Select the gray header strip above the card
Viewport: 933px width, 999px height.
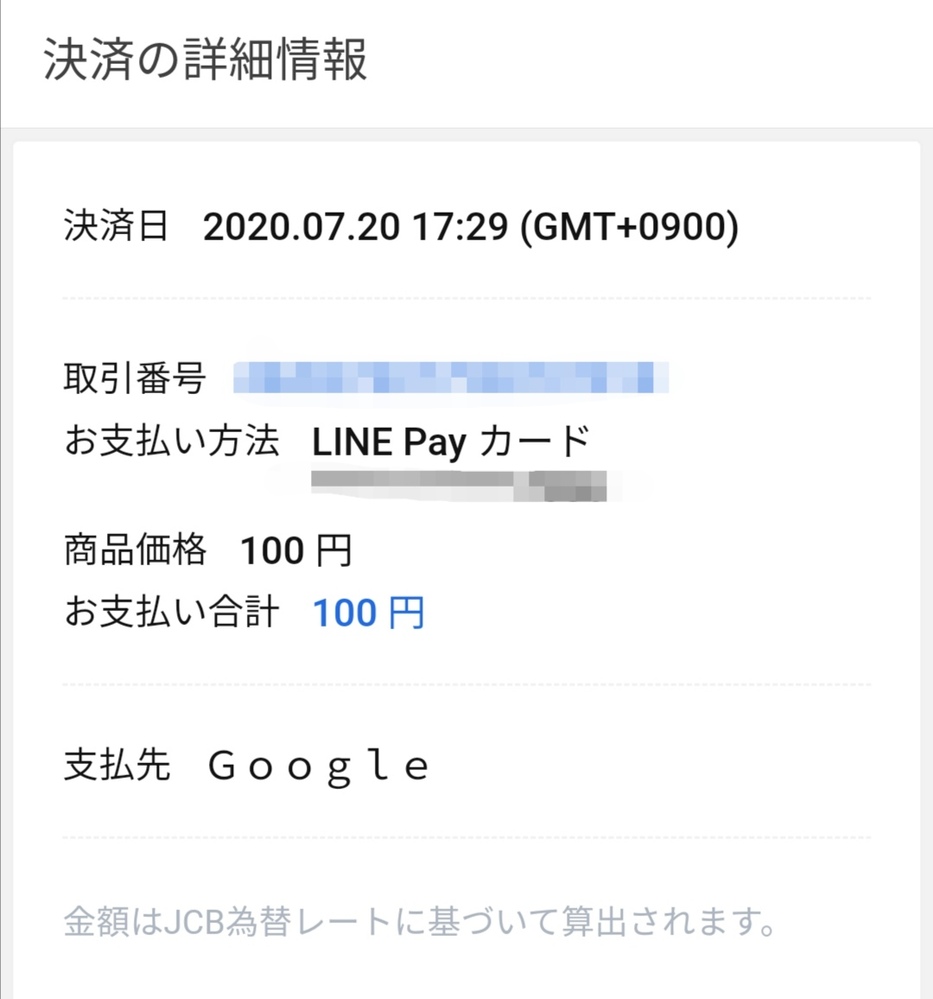coord(466,134)
